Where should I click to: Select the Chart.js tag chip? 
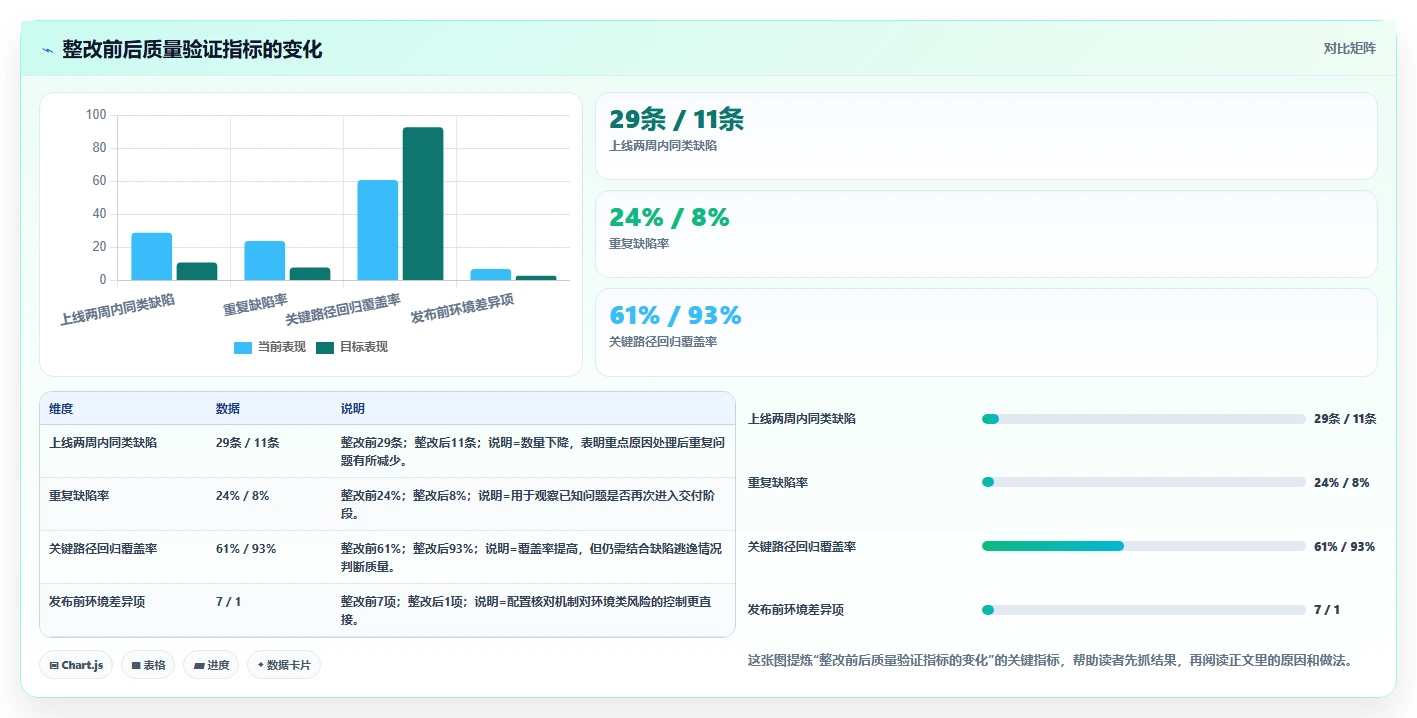point(76,665)
